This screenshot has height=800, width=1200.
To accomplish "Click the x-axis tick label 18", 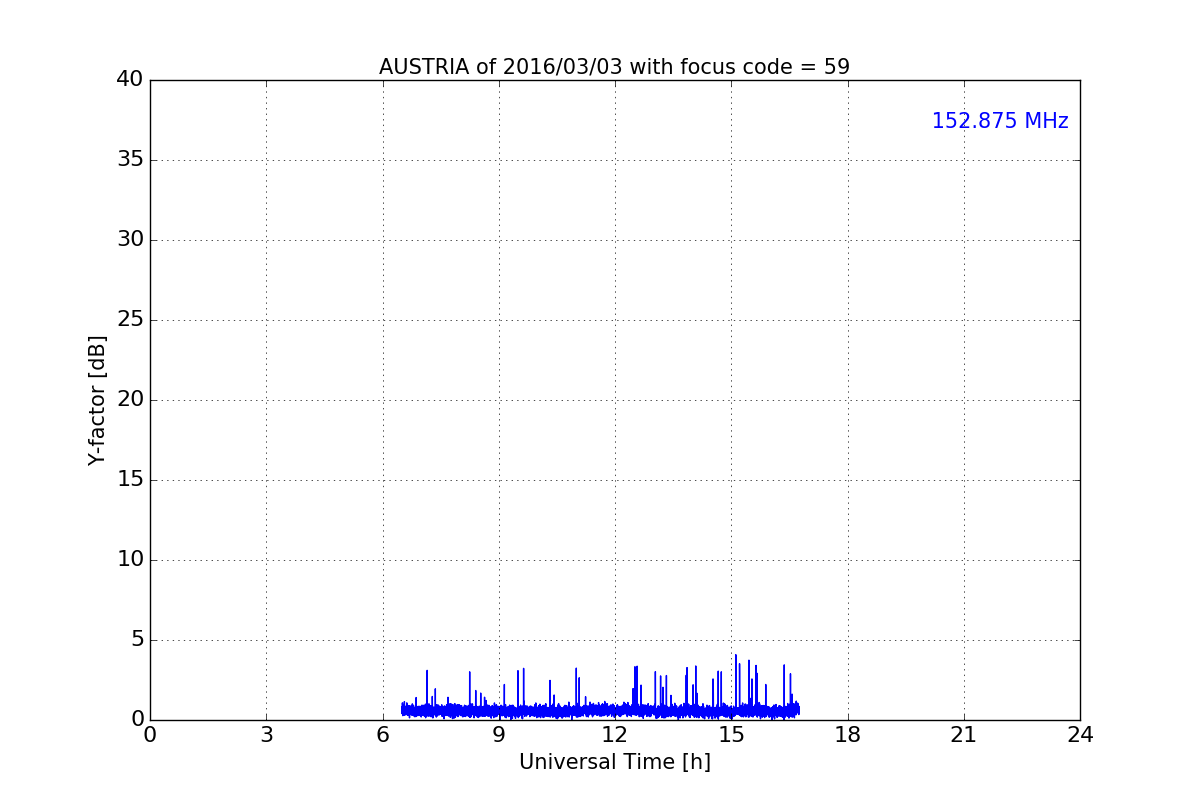I will [x=848, y=735].
